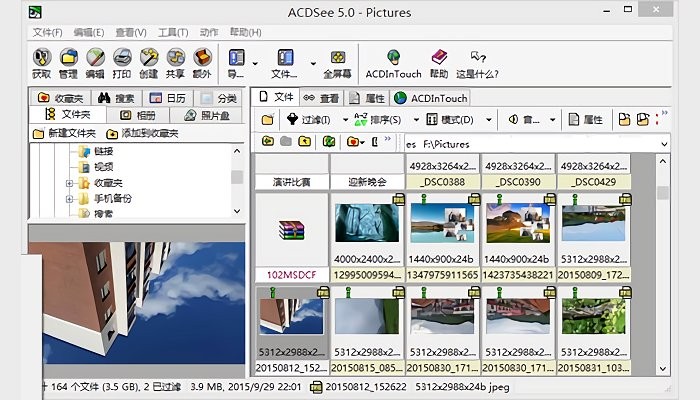Switch to the 相册 album tab
The image size is (700, 400).
pyautogui.click(x=138, y=115)
